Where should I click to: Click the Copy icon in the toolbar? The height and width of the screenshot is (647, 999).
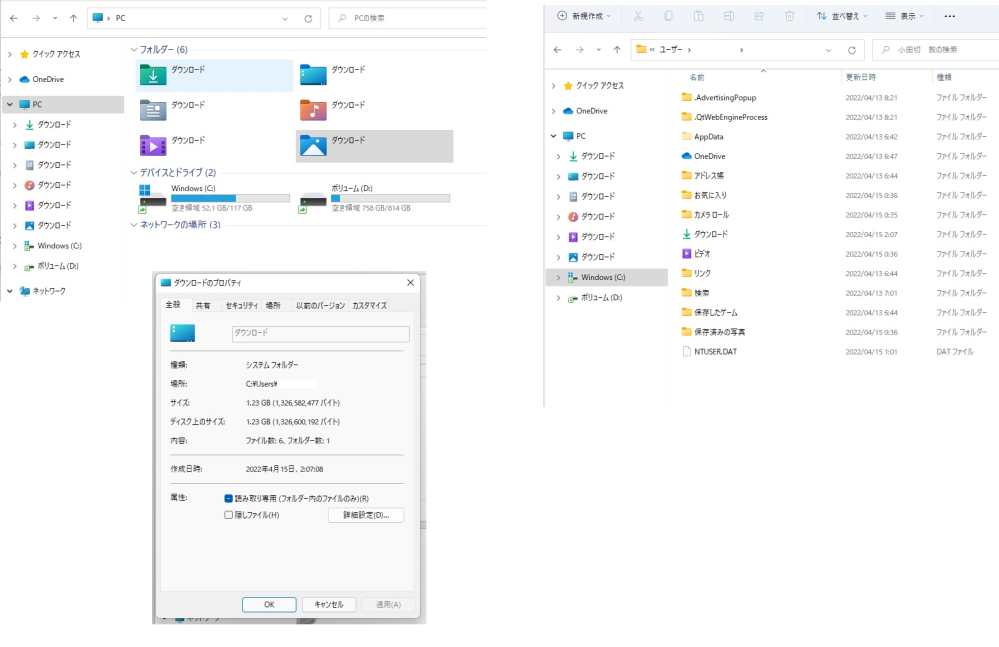pos(668,16)
